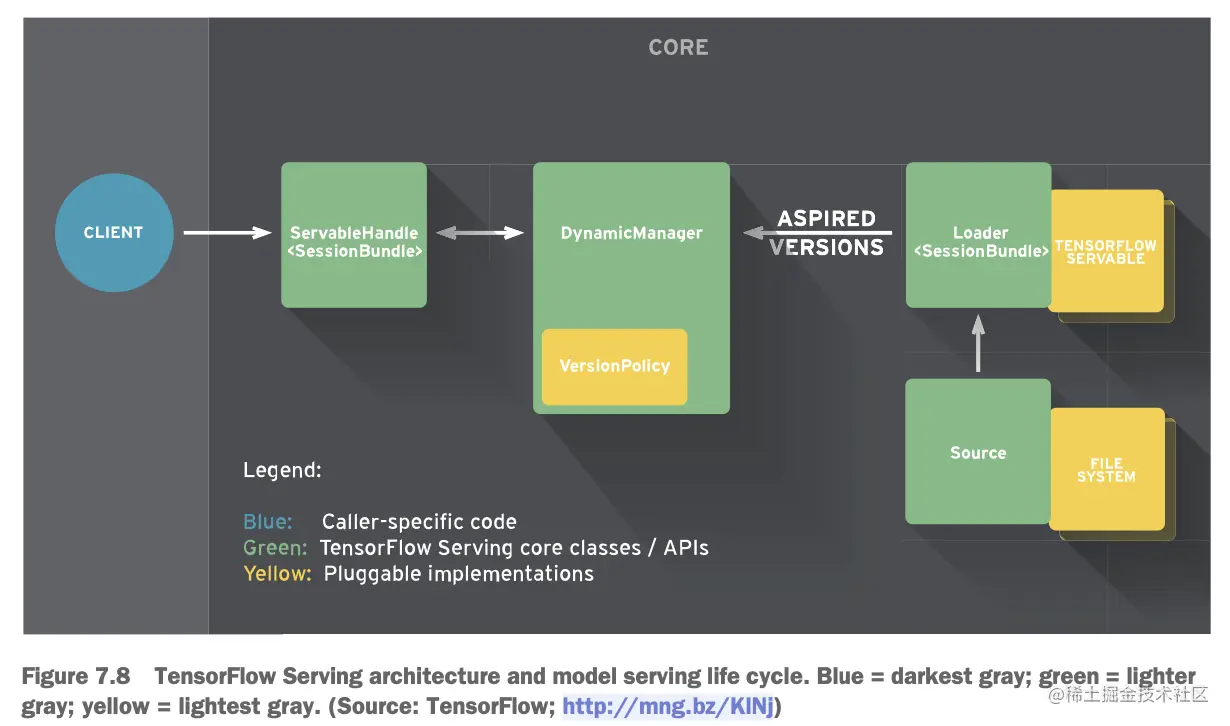Click the CORE heading text
This screenshot has height=726, width=1230.
click(678, 47)
